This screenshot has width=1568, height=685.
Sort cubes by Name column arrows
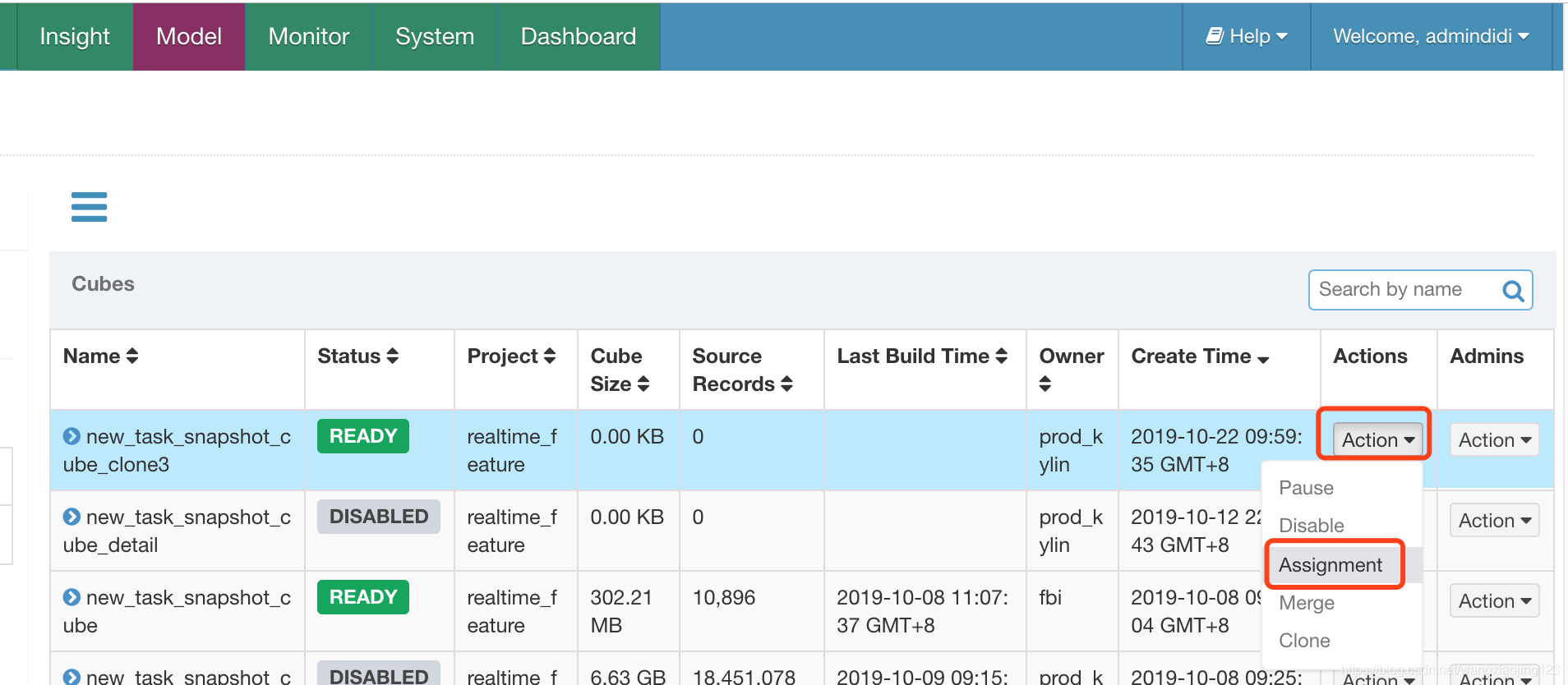[132, 356]
